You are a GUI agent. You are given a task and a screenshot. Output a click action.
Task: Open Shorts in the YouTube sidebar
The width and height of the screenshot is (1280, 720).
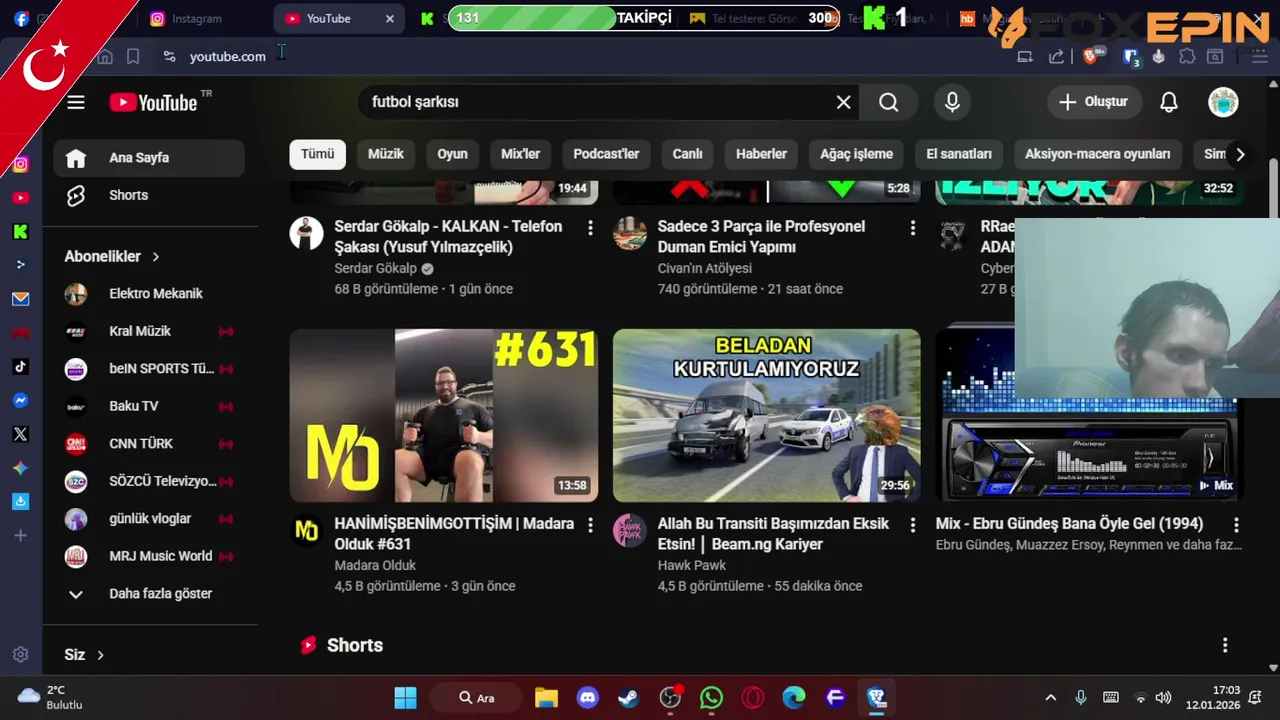point(149,195)
